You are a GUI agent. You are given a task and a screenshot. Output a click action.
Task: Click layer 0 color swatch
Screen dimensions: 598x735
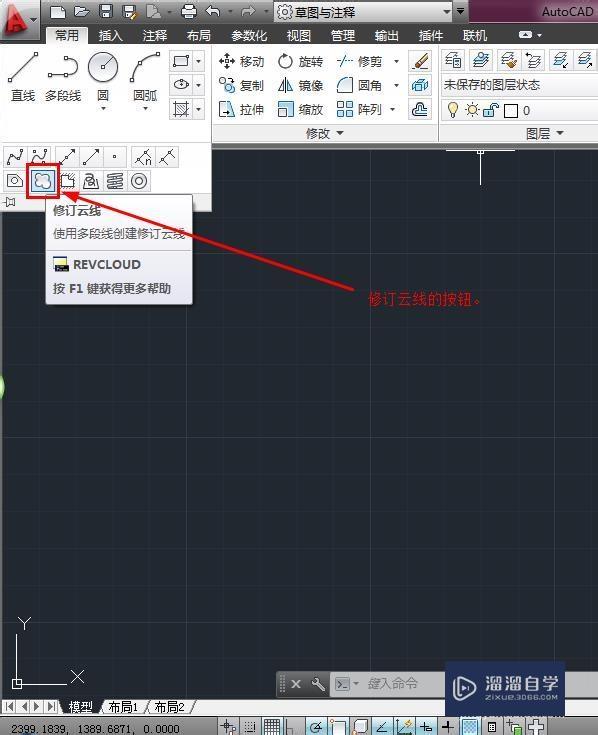click(x=510, y=111)
